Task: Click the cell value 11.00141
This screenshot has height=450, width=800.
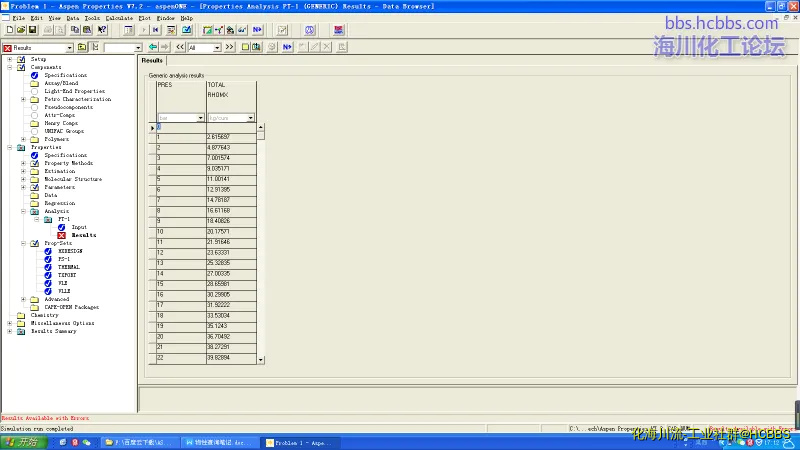Action: coord(231,179)
